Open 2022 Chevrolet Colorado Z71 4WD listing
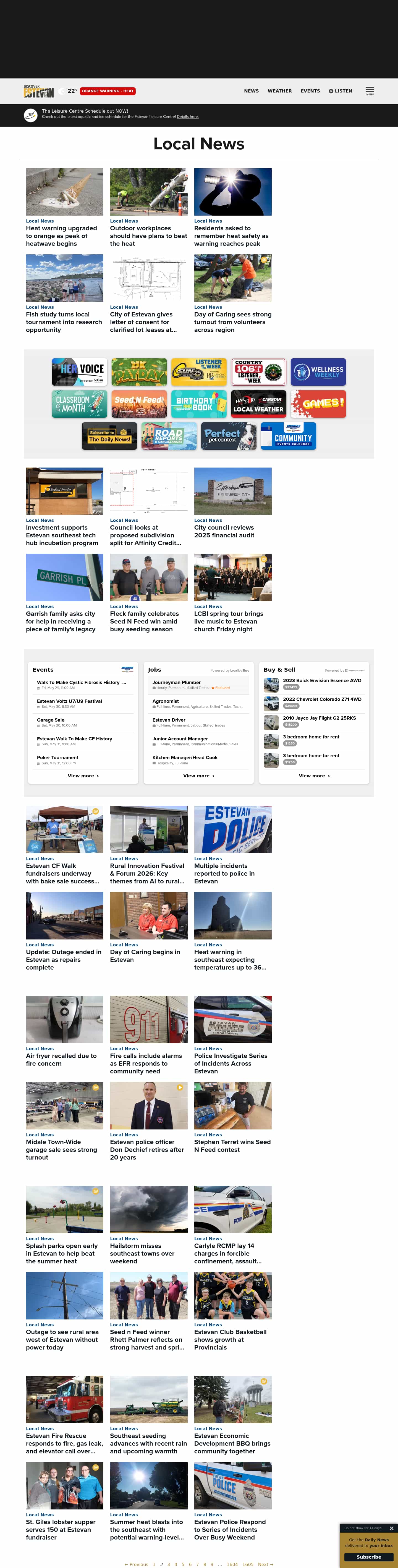398x1568 pixels. point(314,703)
